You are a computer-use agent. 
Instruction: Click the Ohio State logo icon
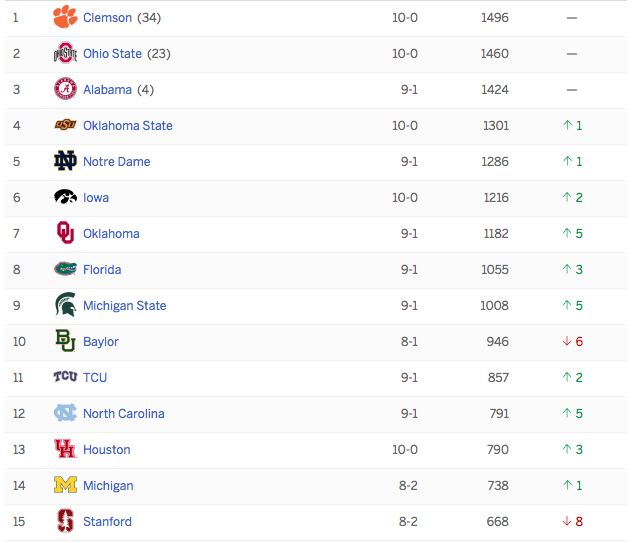pyautogui.click(x=65, y=53)
